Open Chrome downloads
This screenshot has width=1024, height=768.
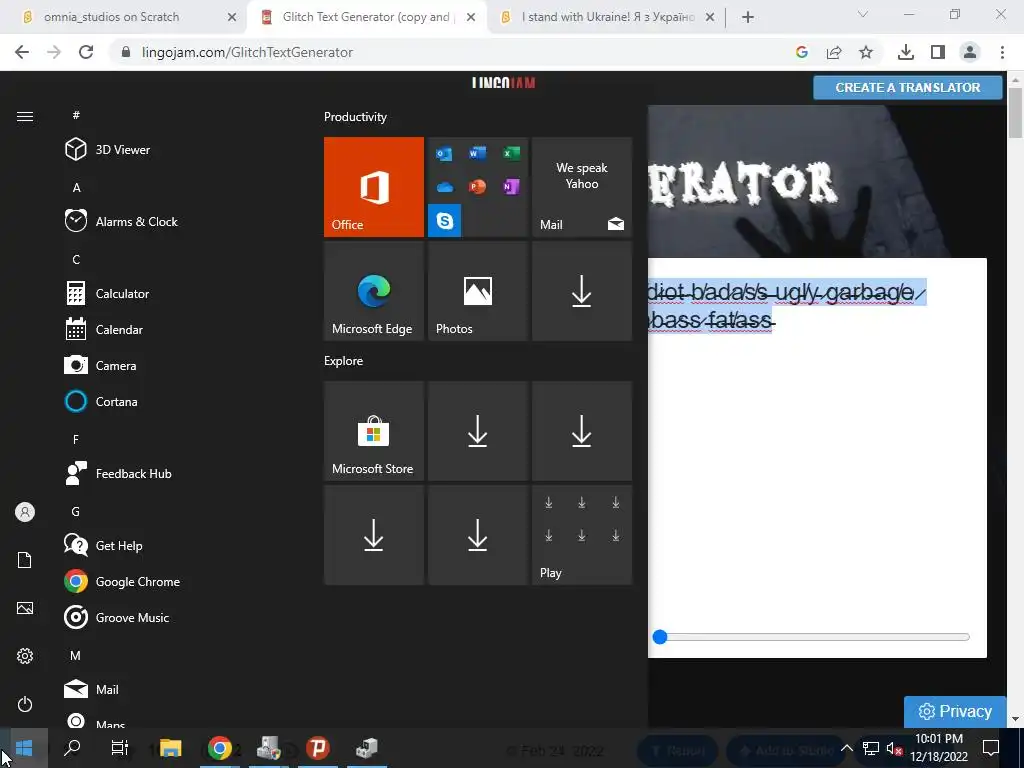click(906, 52)
